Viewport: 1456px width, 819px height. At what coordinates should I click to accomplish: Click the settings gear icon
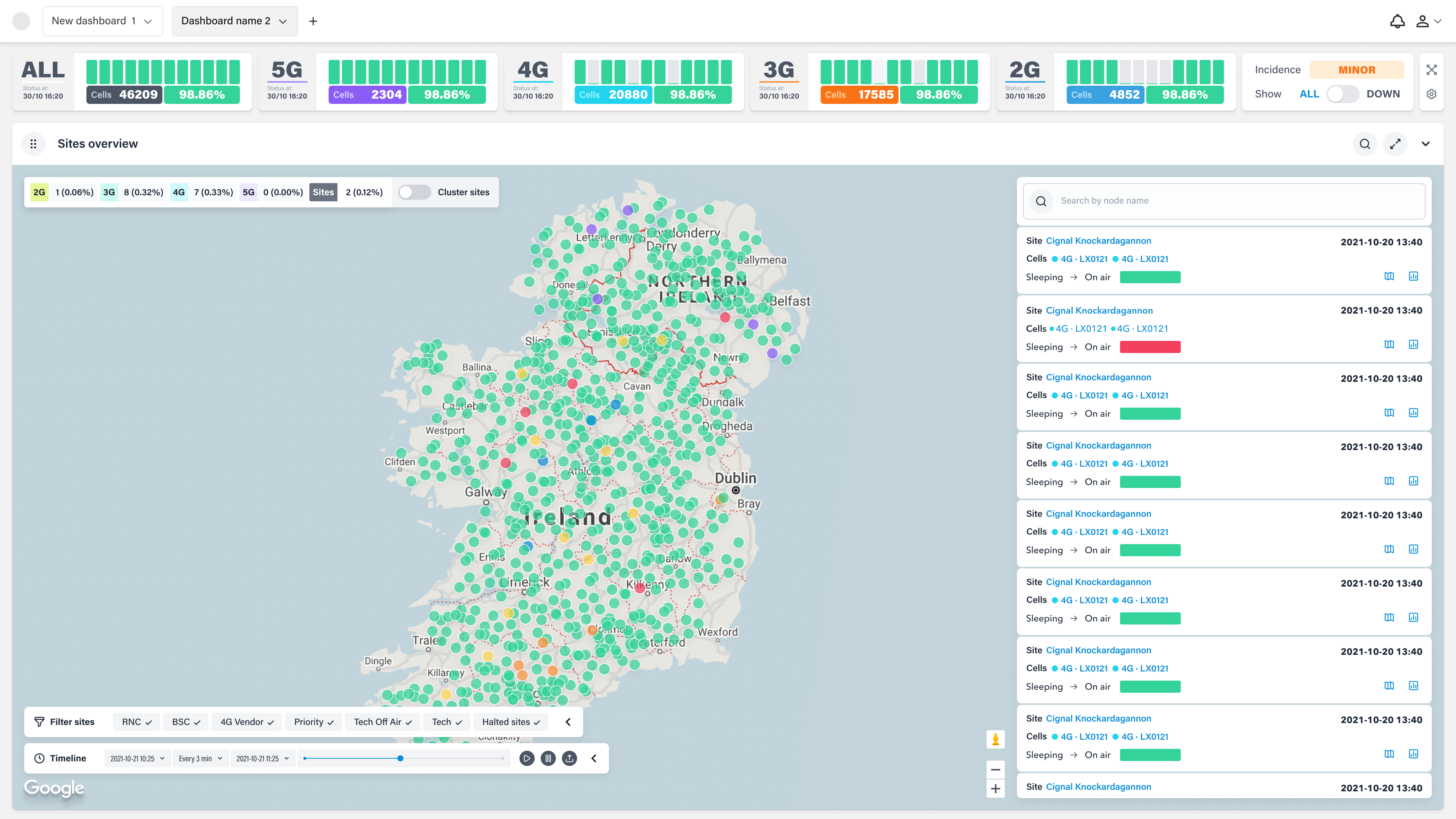tap(1431, 94)
